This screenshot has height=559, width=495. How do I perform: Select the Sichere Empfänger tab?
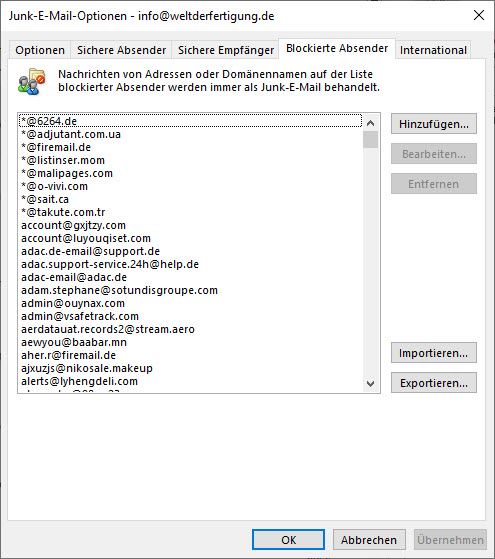[x=226, y=50]
